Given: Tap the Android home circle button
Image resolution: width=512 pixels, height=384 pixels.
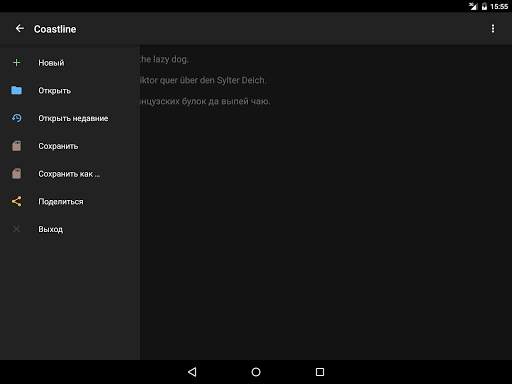Looking at the screenshot, I should 256,372.
